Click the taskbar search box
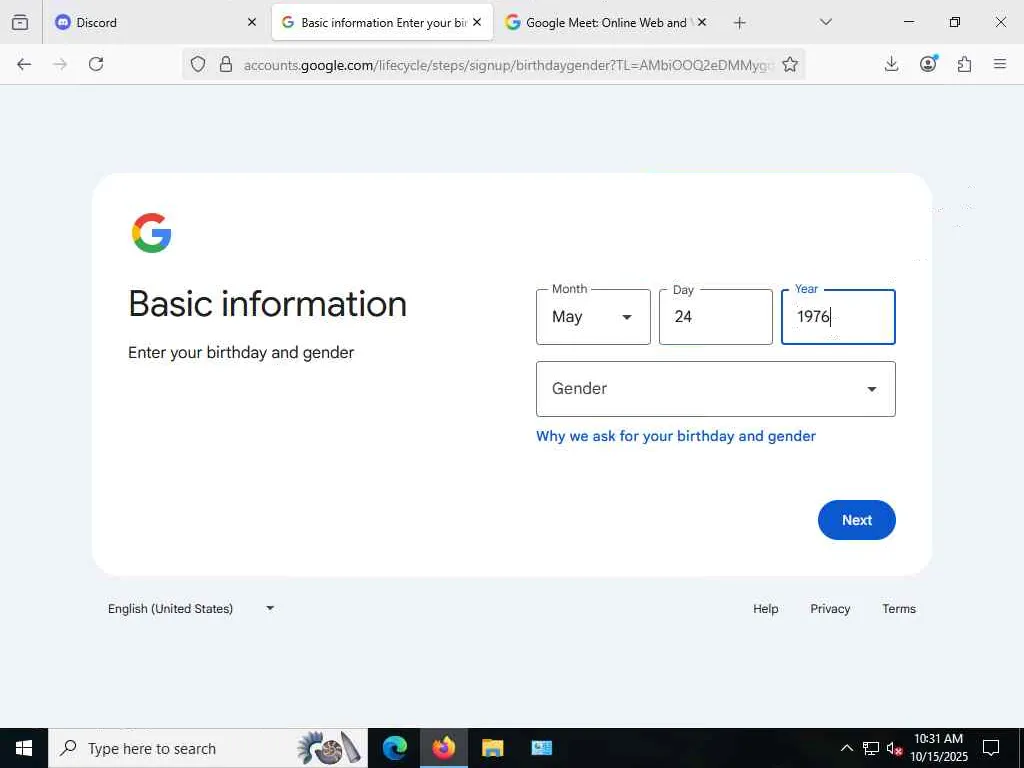Viewport: 1024px width, 768px height. coord(208,748)
